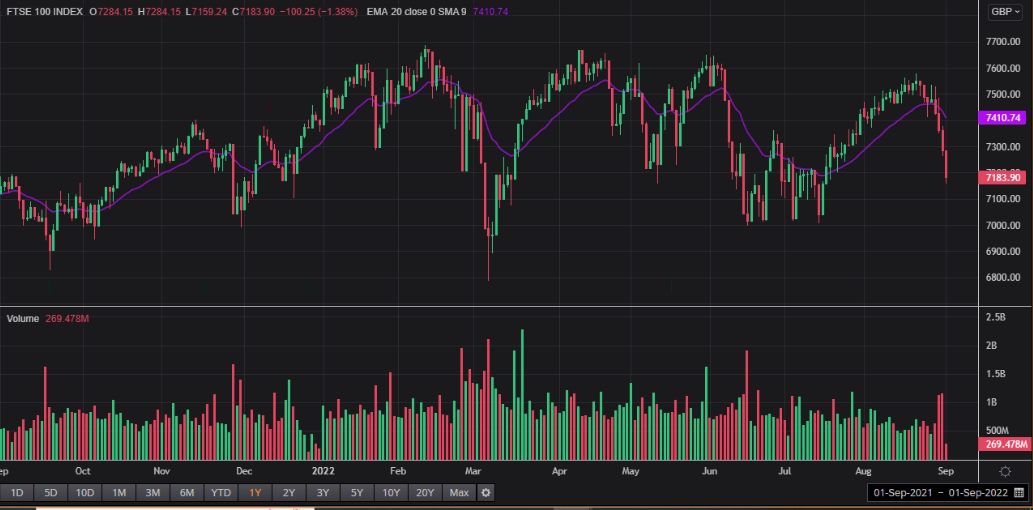Click the Volume indicator label
1033x510 pixels.
click(x=23, y=319)
